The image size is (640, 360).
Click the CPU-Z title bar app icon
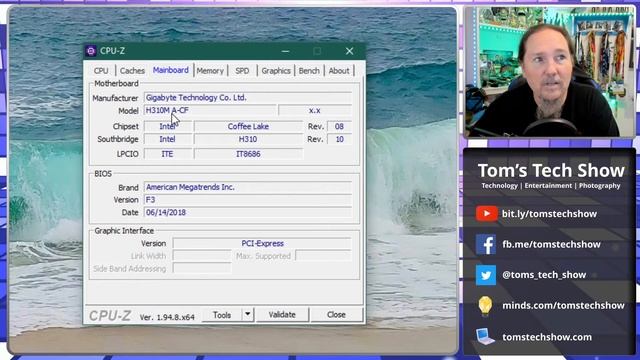pos(91,51)
